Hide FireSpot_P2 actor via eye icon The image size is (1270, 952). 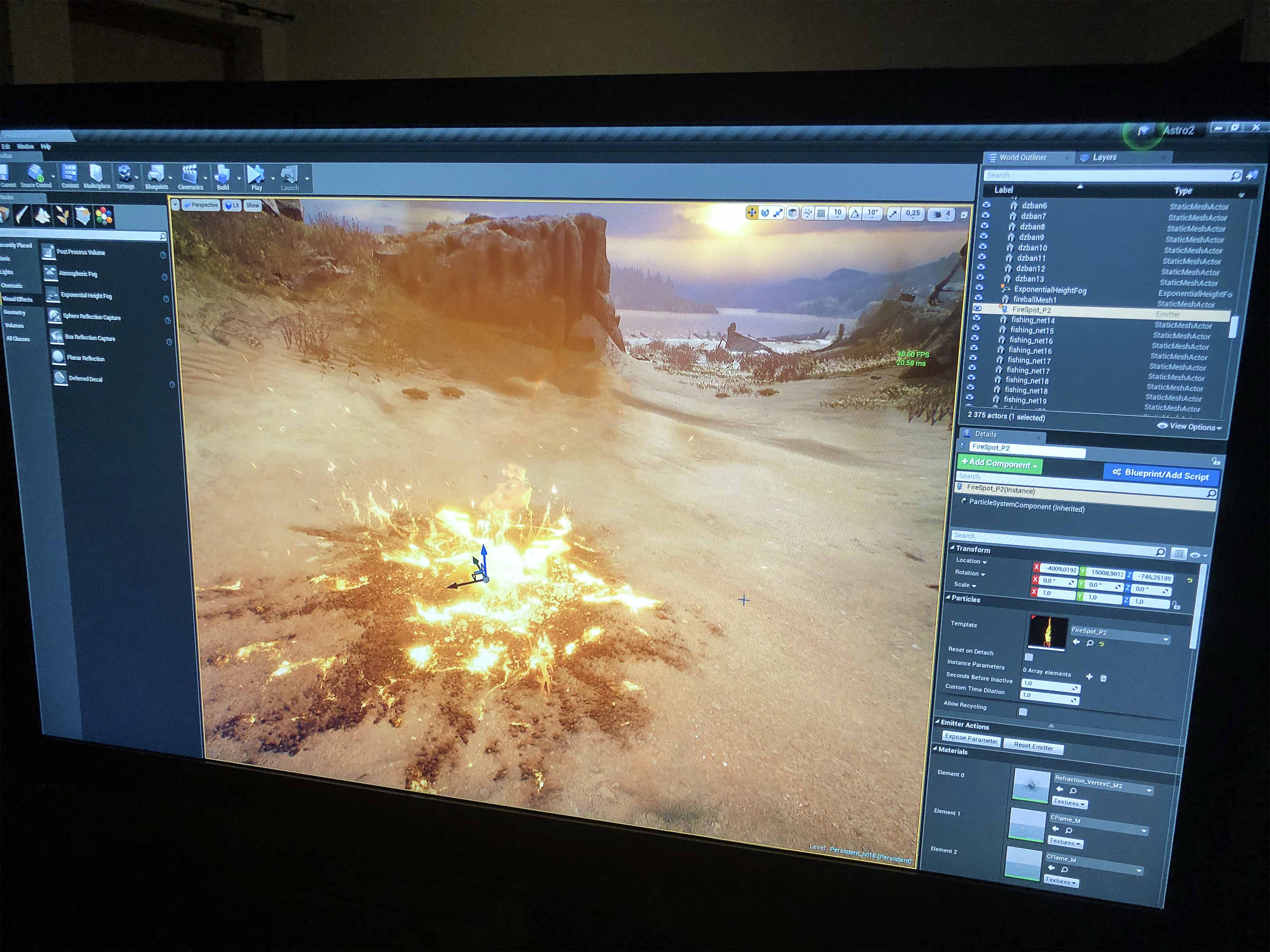tap(978, 308)
